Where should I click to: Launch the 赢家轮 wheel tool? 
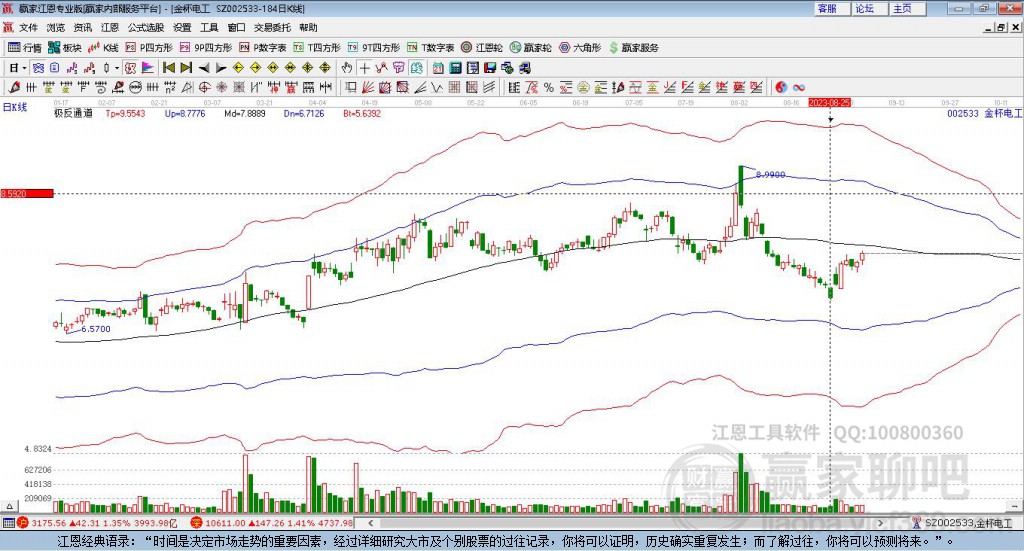[x=530, y=48]
